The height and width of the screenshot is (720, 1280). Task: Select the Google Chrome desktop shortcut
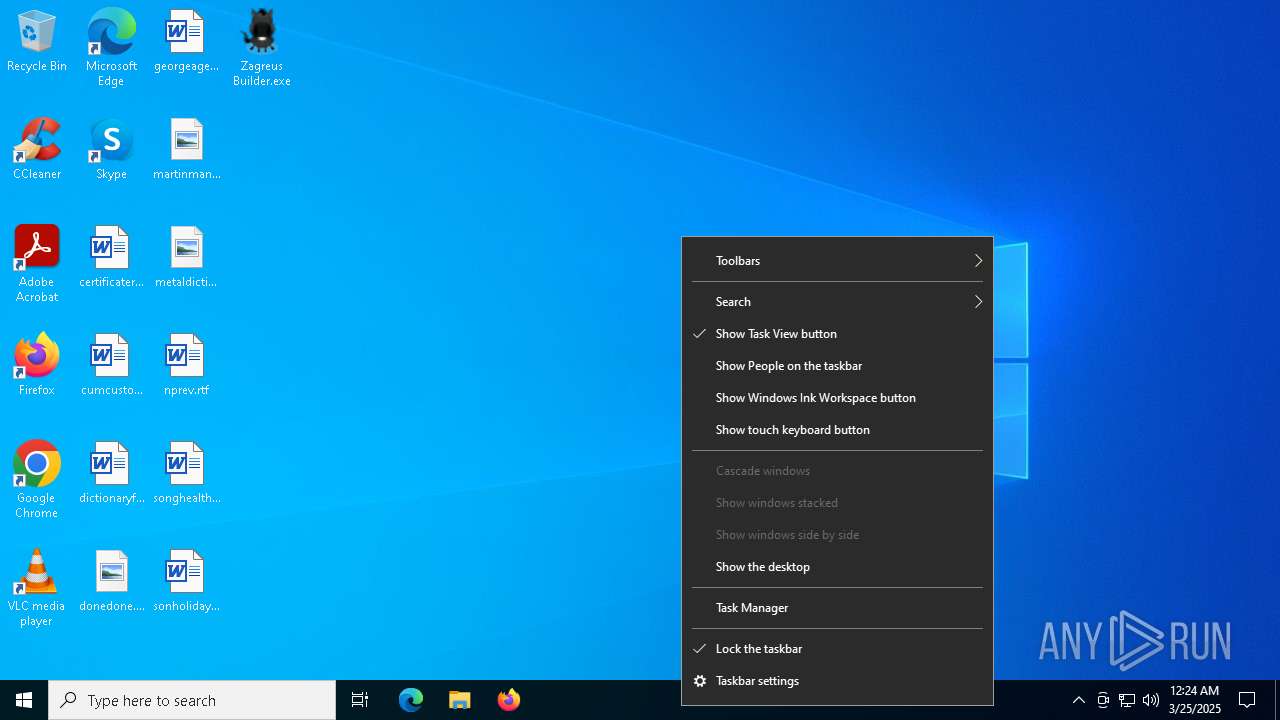click(x=37, y=480)
